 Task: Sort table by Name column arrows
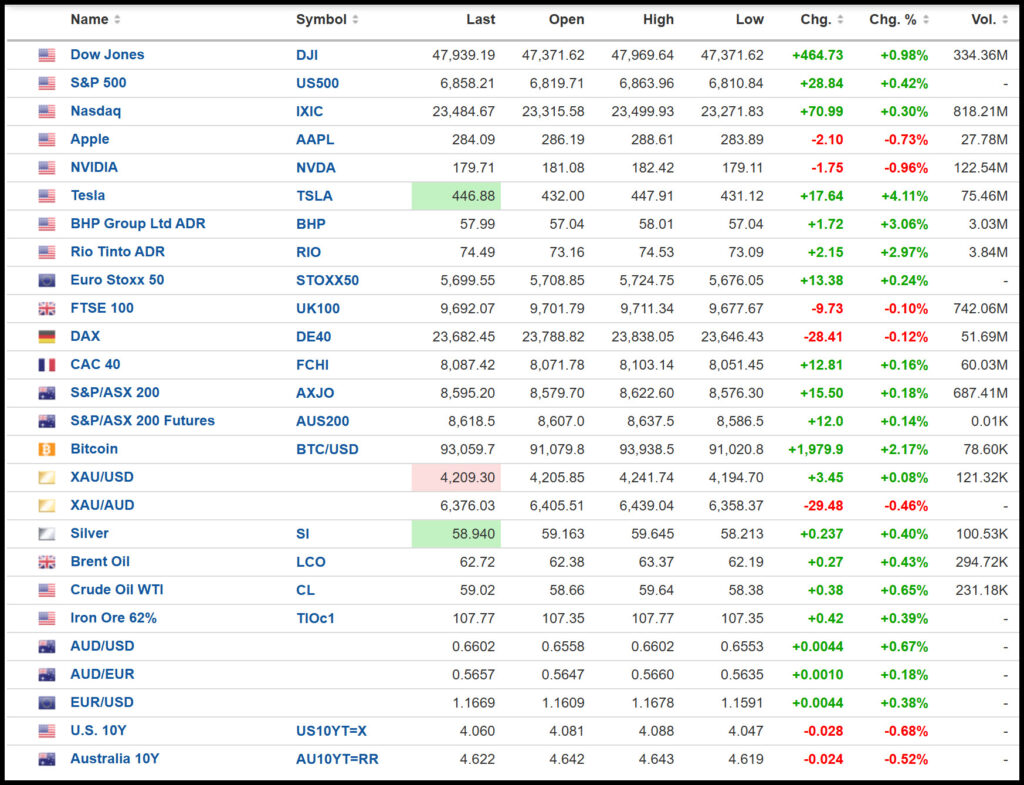117,20
